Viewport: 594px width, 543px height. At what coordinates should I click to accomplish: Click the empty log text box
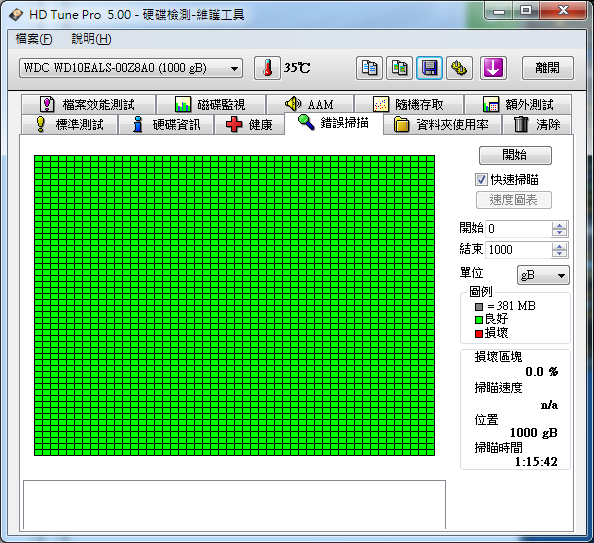tap(234, 505)
